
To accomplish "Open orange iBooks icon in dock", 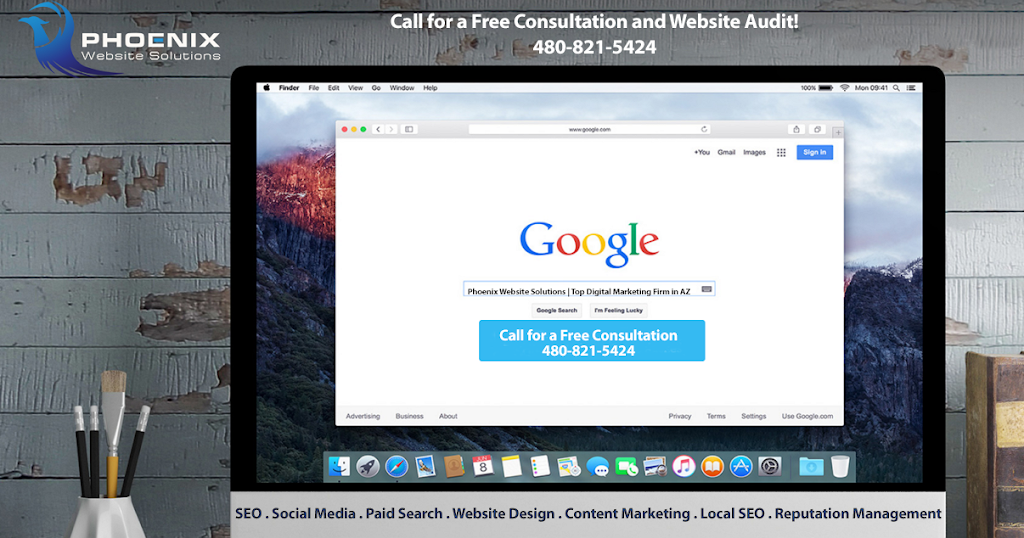I will pyautogui.click(x=712, y=466).
